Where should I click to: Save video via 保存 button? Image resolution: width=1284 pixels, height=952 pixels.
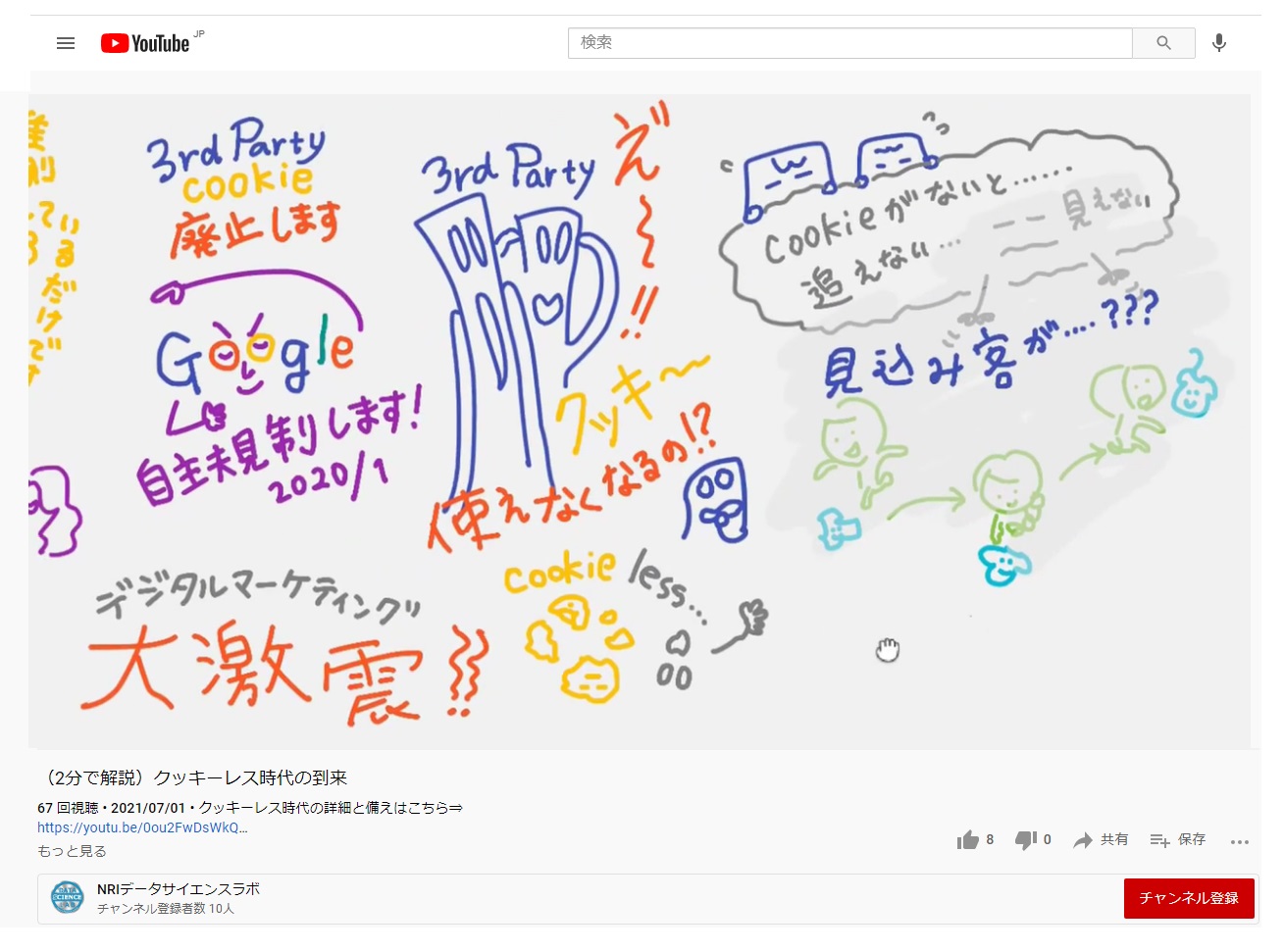pos(1177,840)
